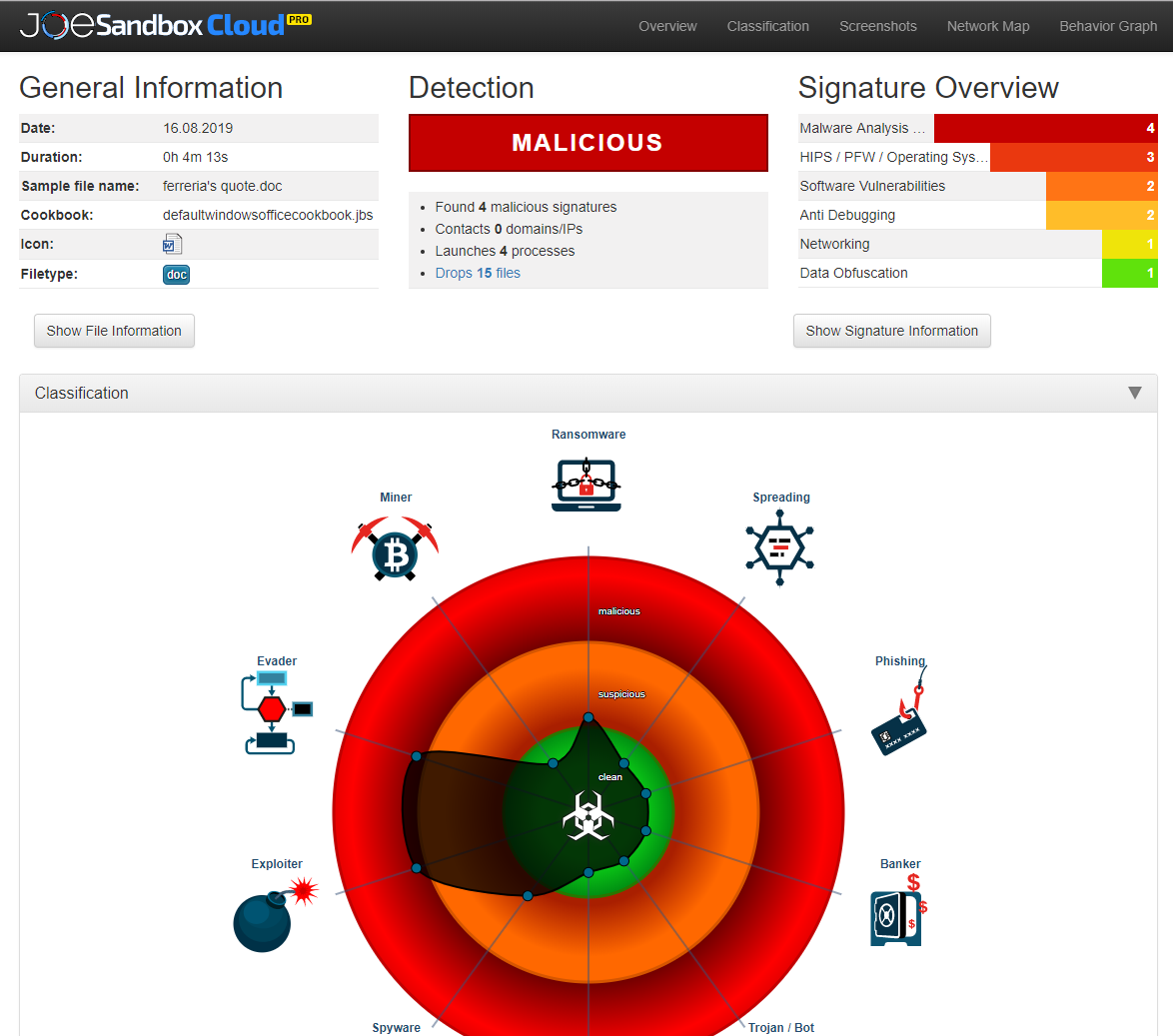Click the Exploiter bomb icon
This screenshot has width=1173, height=1036.
point(264,914)
